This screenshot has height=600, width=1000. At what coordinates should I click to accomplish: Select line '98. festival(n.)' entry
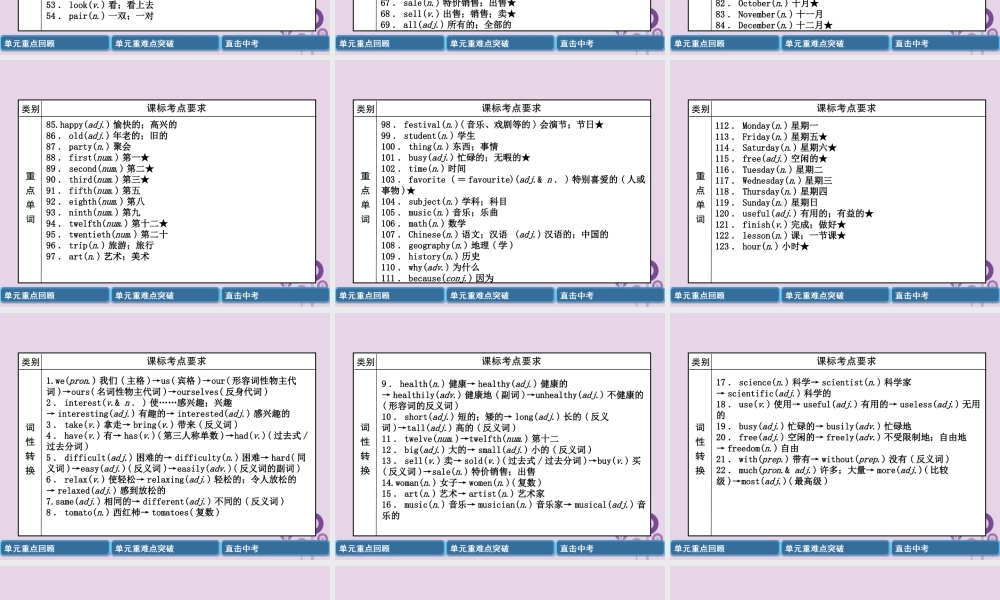pos(492,125)
